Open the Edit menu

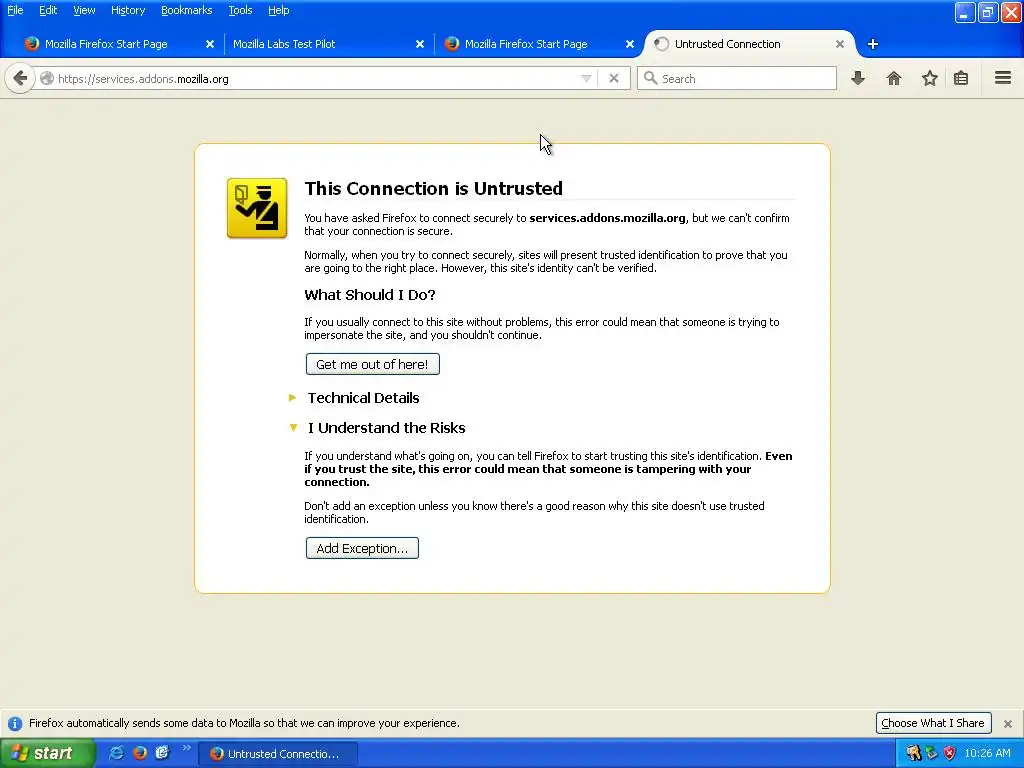tap(48, 10)
